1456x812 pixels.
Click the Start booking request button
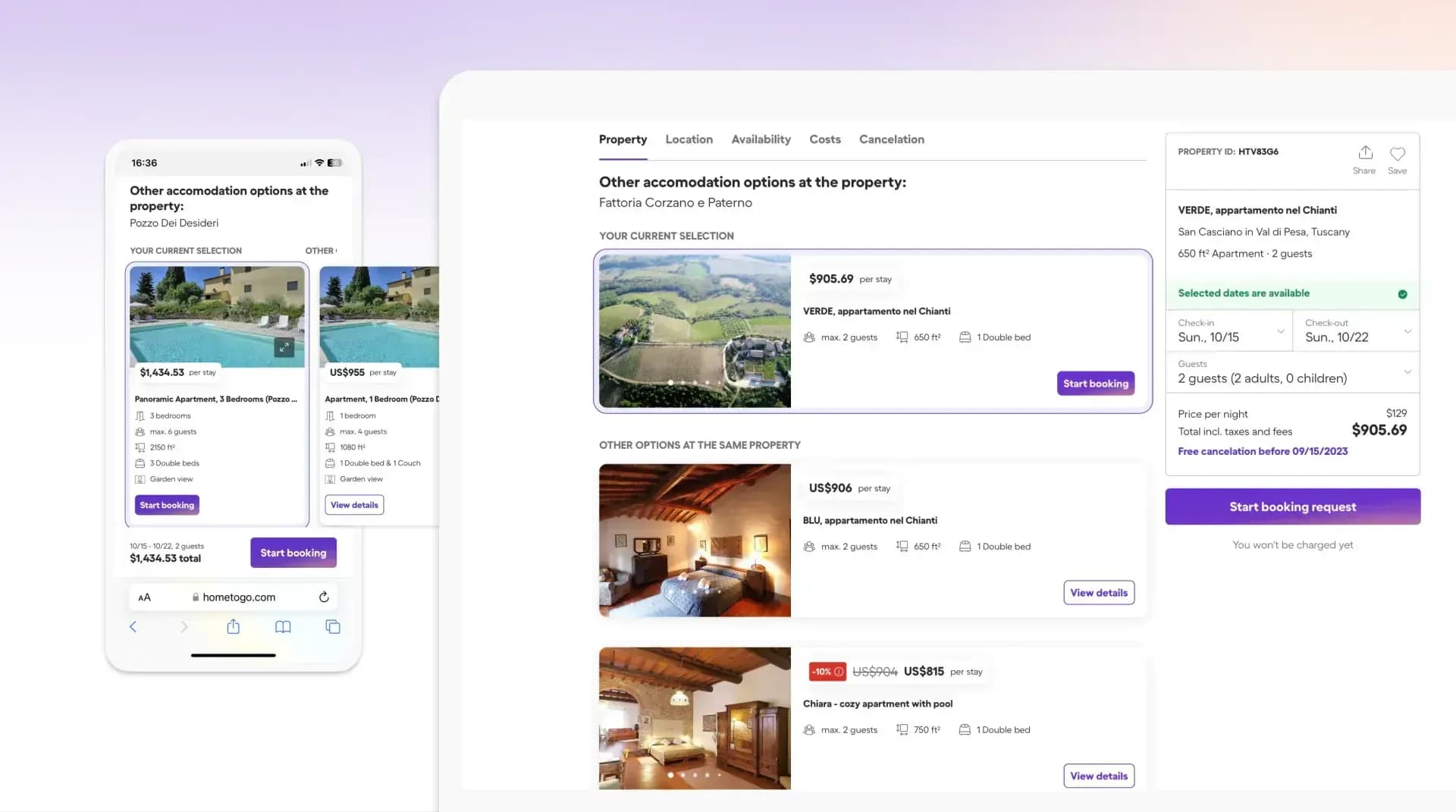coord(1292,506)
